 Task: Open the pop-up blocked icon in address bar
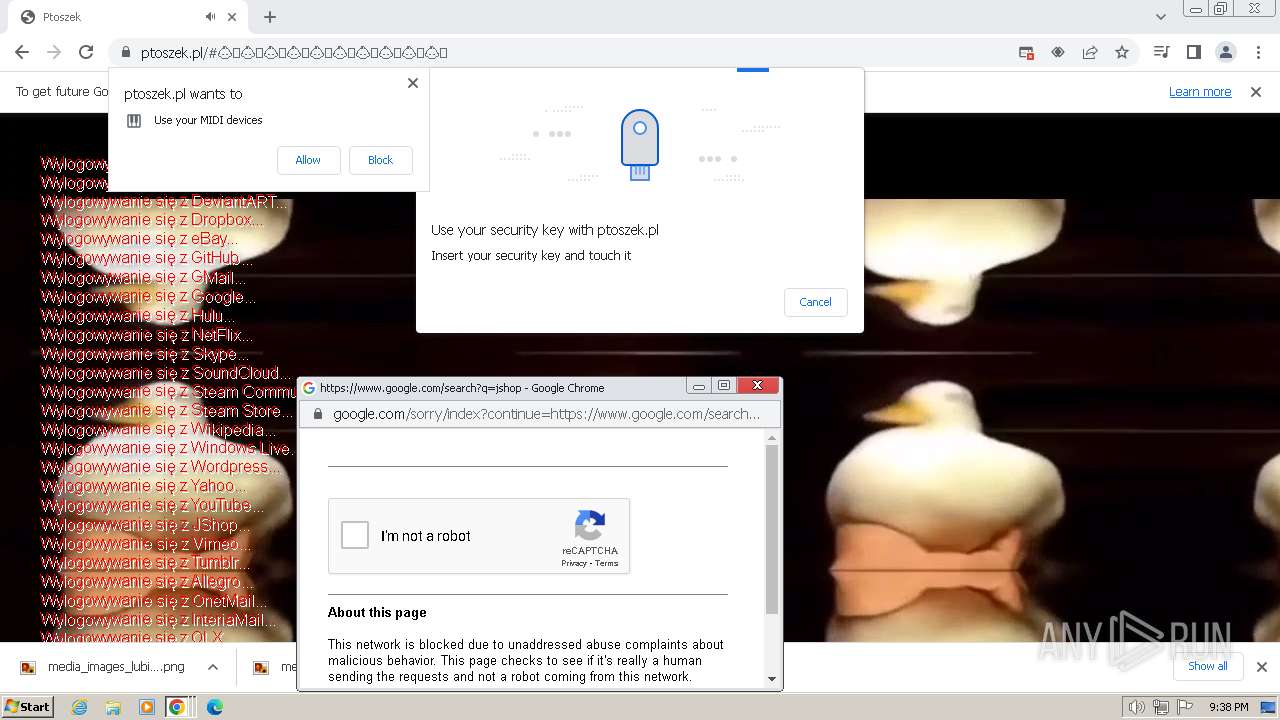coord(1026,52)
